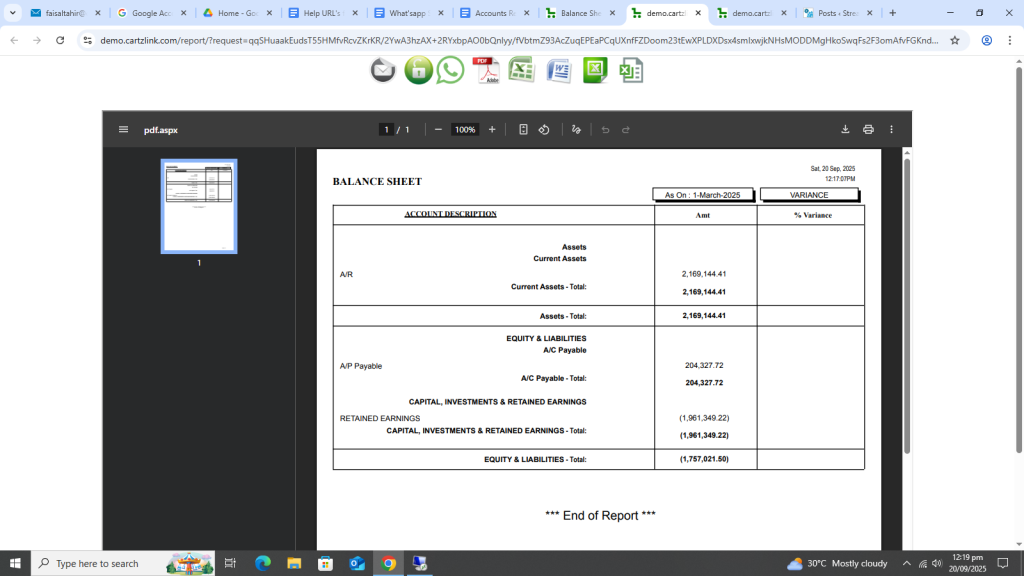Click the PDF page number field
The image size is (1024, 576).
(x=386, y=129)
